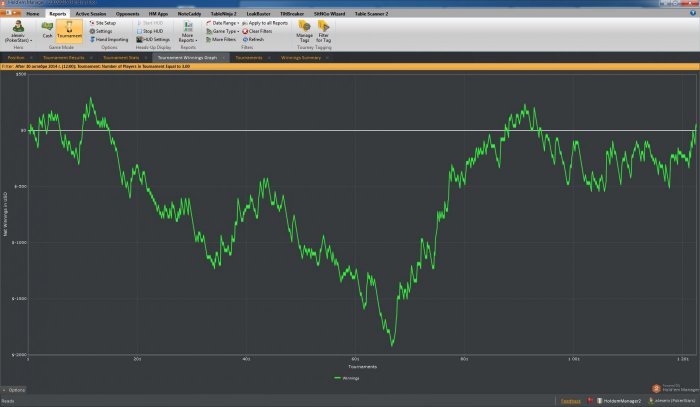Toggle the Winnings series in chart legend

click(344, 378)
